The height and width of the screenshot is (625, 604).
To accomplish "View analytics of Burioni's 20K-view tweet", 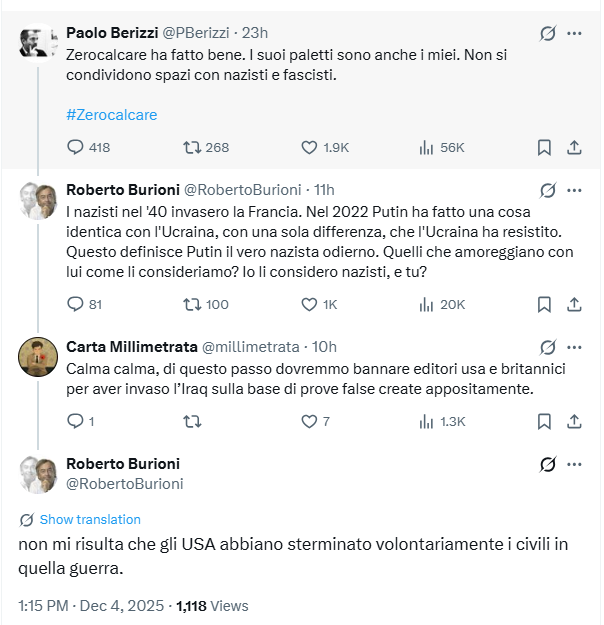I will point(427,304).
